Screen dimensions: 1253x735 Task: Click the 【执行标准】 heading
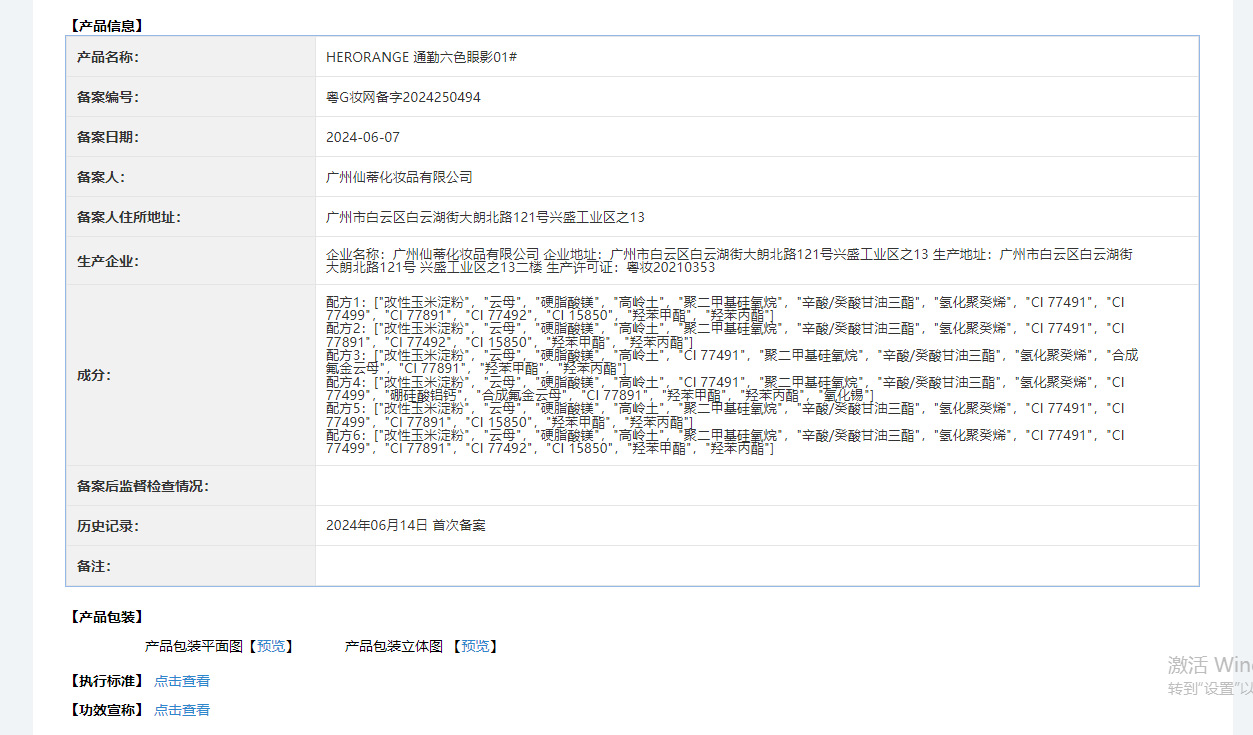coord(107,681)
